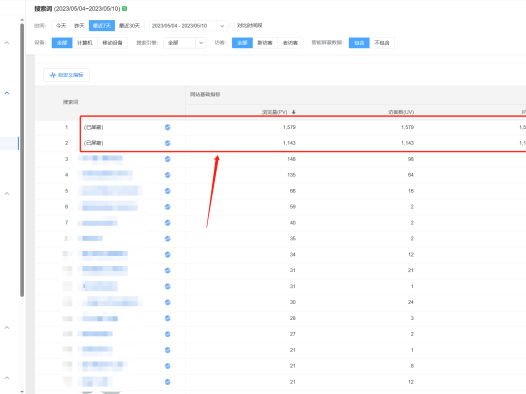526x394 pixels.
Task: Choose 老访客 visitor filter
Action: (x=291, y=43)
